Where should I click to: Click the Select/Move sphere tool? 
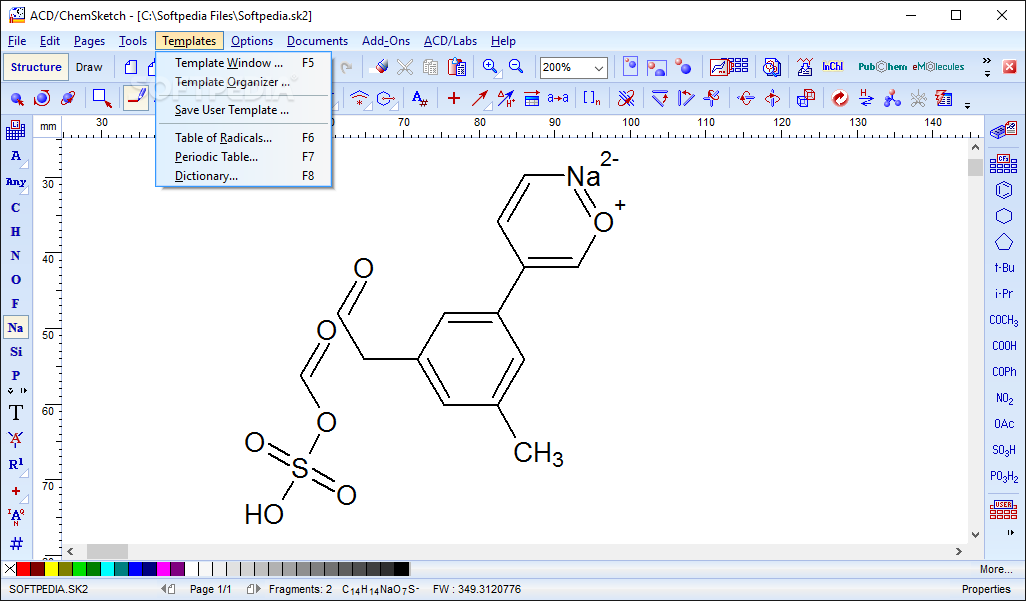17,98
